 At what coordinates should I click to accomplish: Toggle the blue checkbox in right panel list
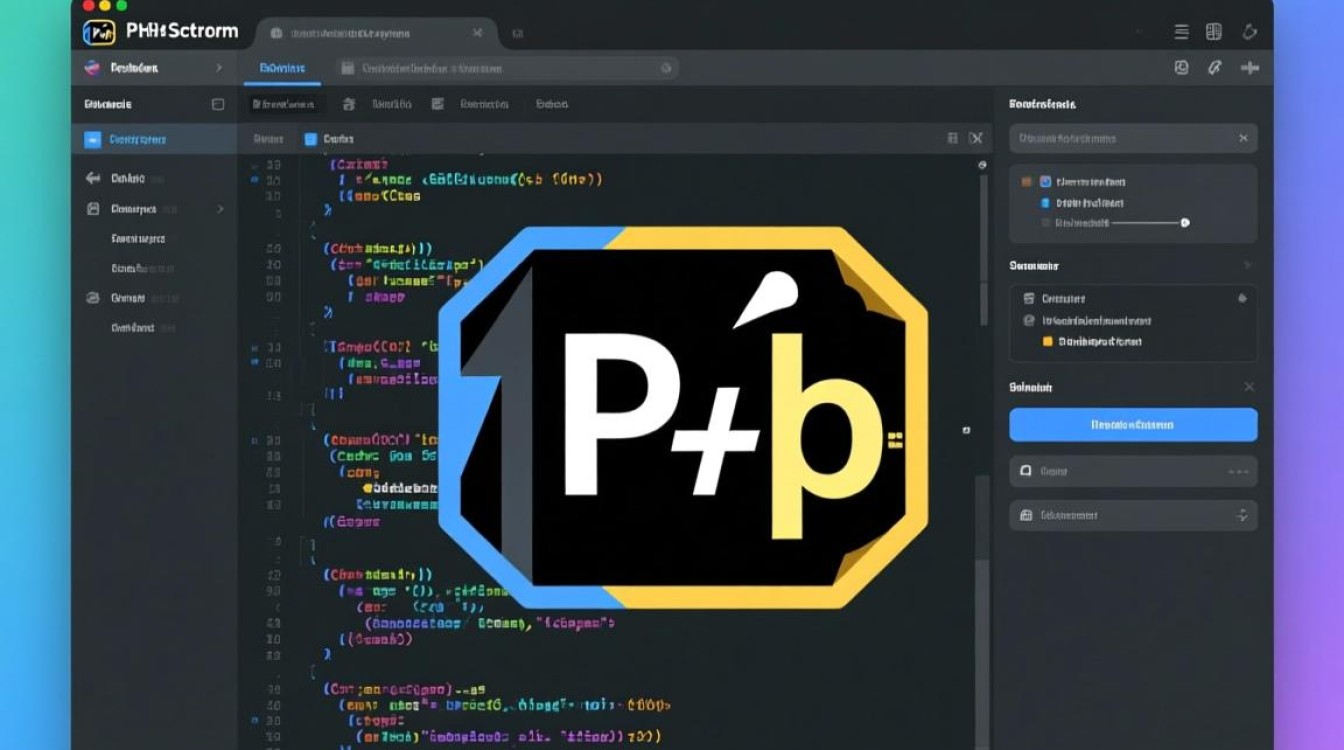click(x=1046, y=182)
